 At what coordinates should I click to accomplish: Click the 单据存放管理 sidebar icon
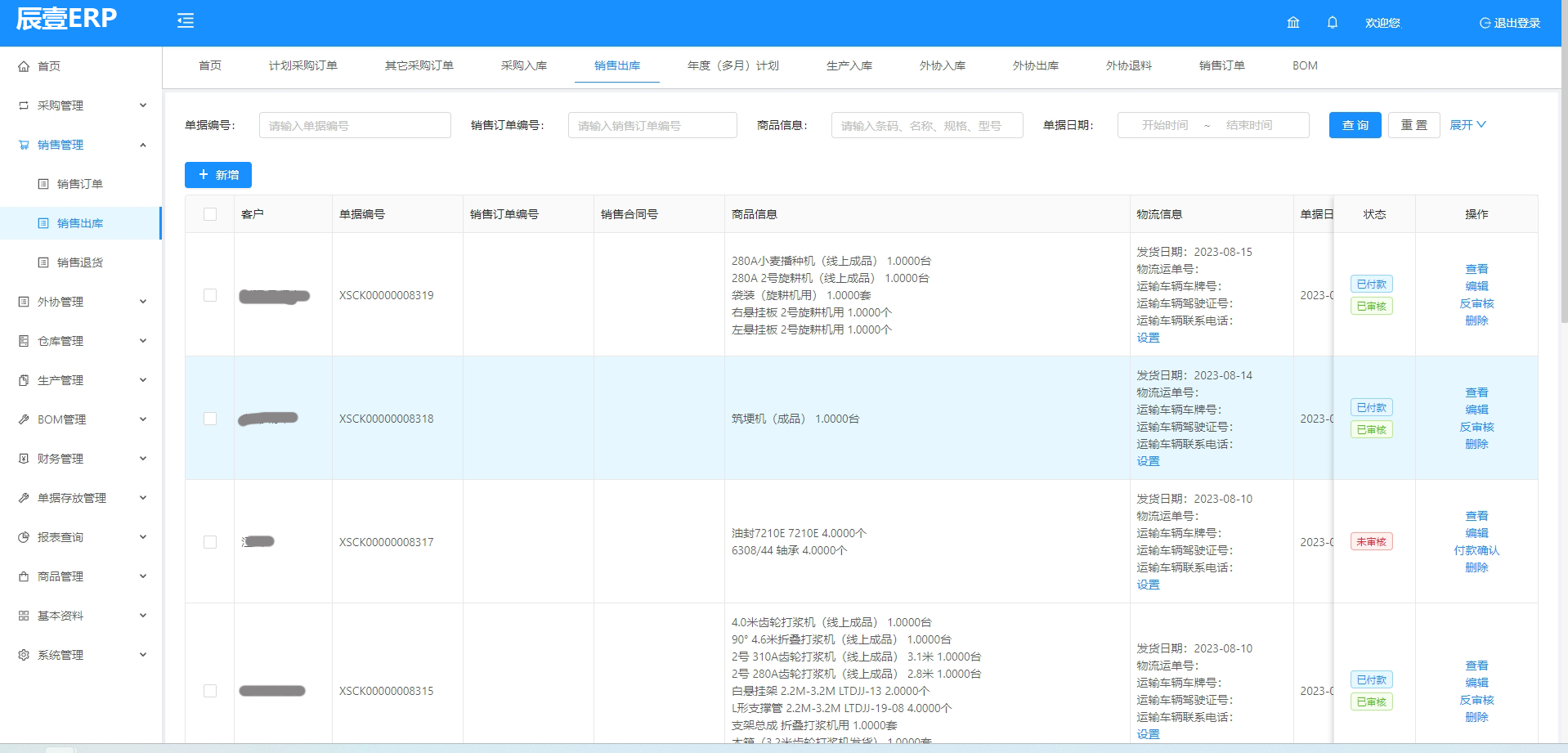pyautogui.click(x=24, y=498)
